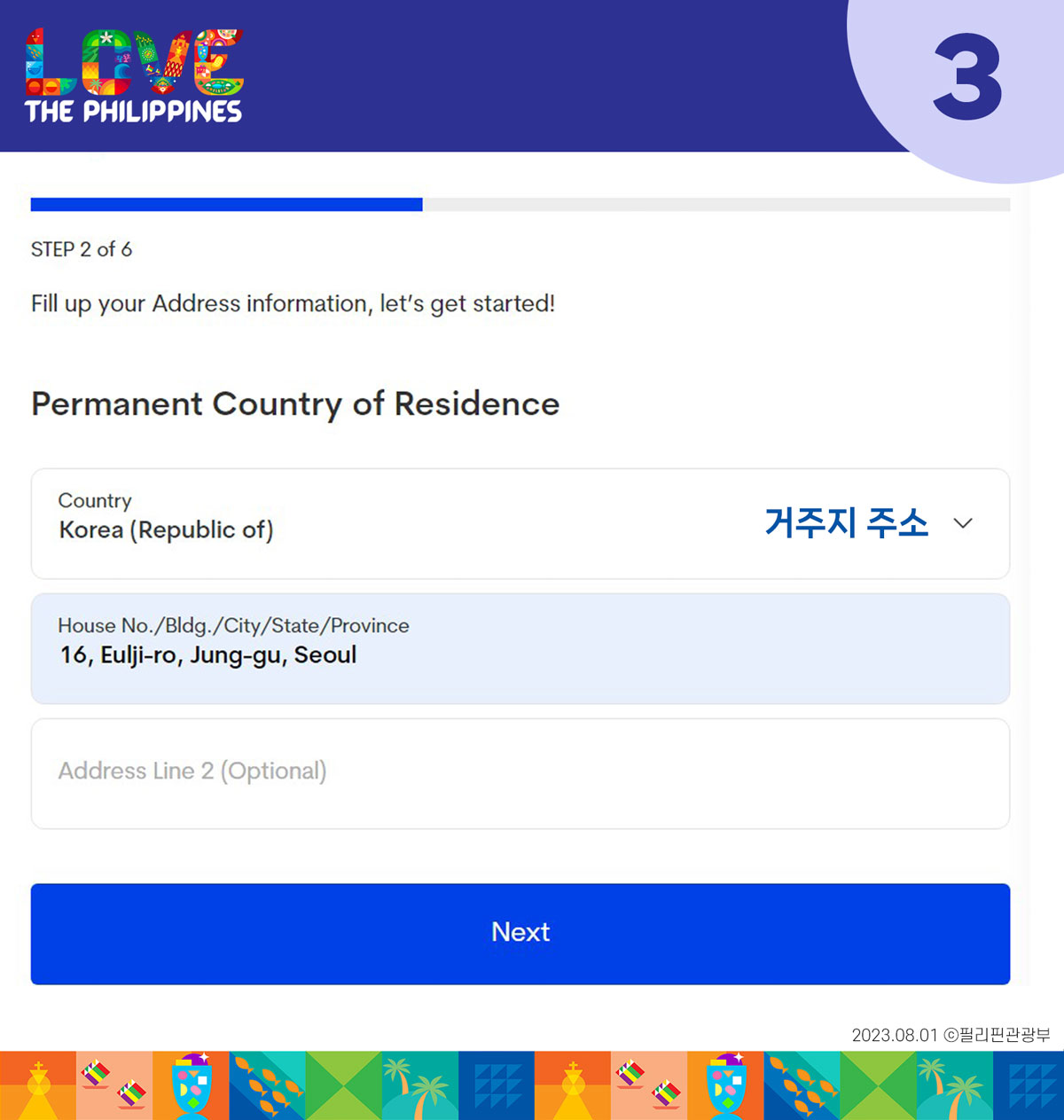The image size is (1064, 1120).
Task: Click the Permanent Country of Residence heading
Action: click(x=295, y=404)
